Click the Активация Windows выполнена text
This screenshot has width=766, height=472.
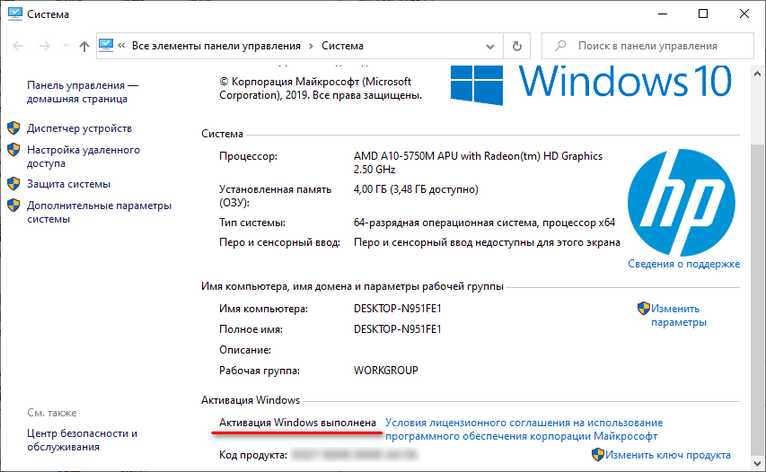point(298,423)
